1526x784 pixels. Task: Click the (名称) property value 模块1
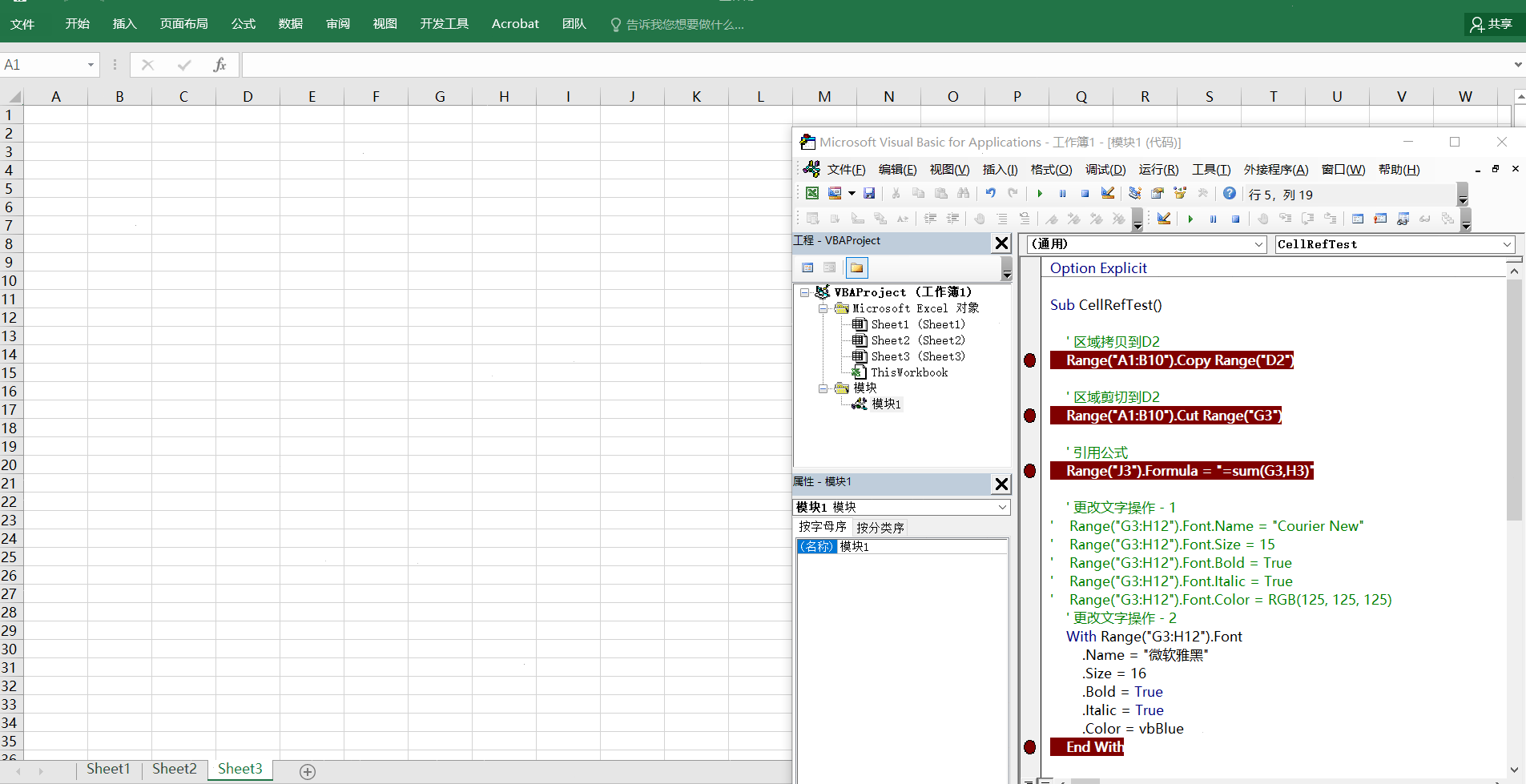923,546
